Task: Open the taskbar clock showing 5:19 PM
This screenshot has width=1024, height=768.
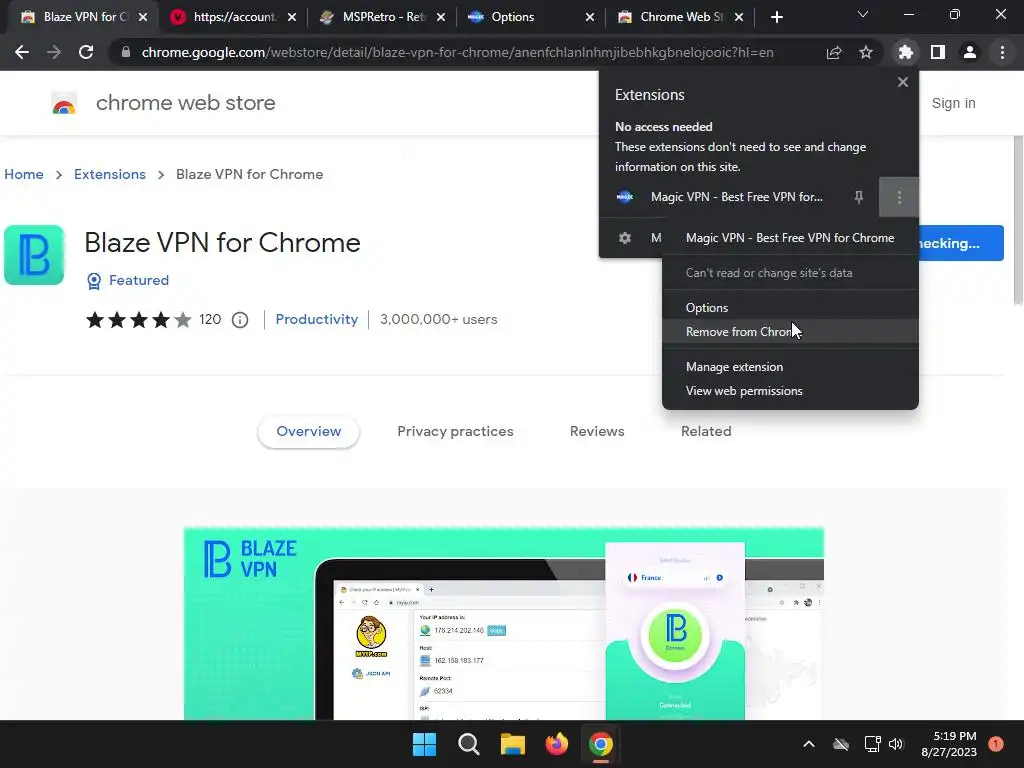Action: pos(949,744)
